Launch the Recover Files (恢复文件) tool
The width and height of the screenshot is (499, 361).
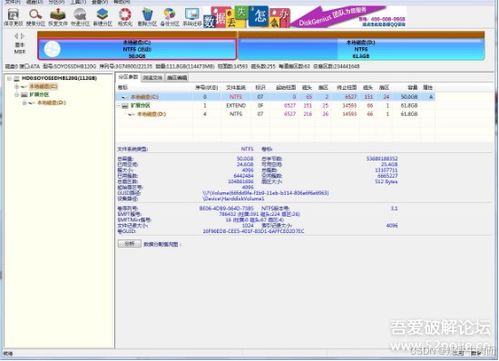[58, 17]
